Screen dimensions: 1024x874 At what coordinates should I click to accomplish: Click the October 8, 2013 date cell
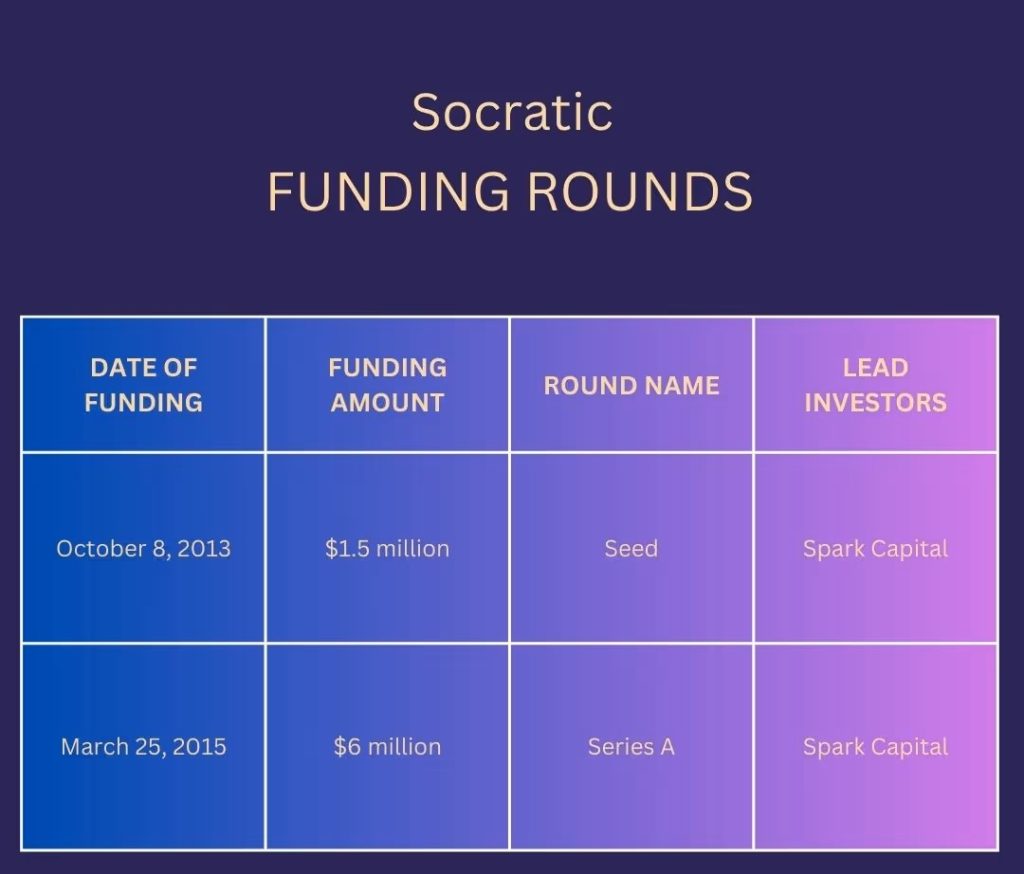[x=143, y=548]
